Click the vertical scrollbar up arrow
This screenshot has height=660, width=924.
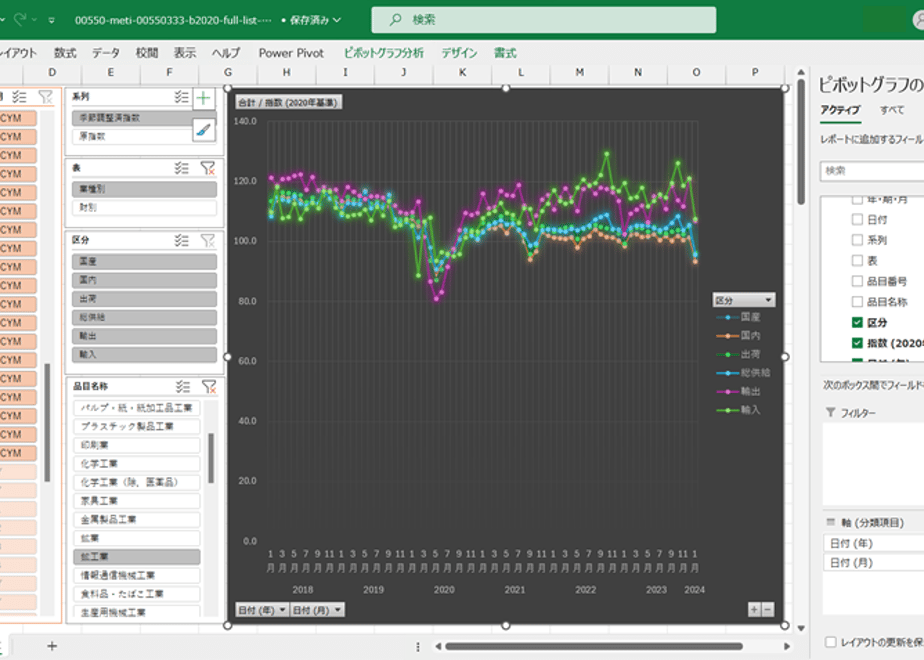pos(801,72)
